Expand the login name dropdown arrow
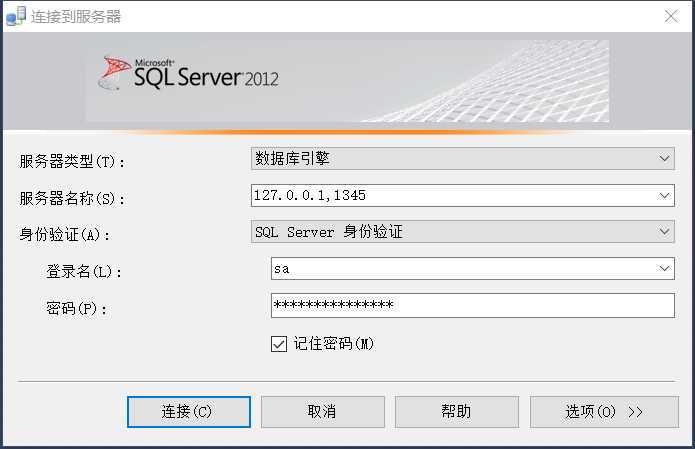The height and width of the screenshot is (449, 695). click(x=664, y=269)
